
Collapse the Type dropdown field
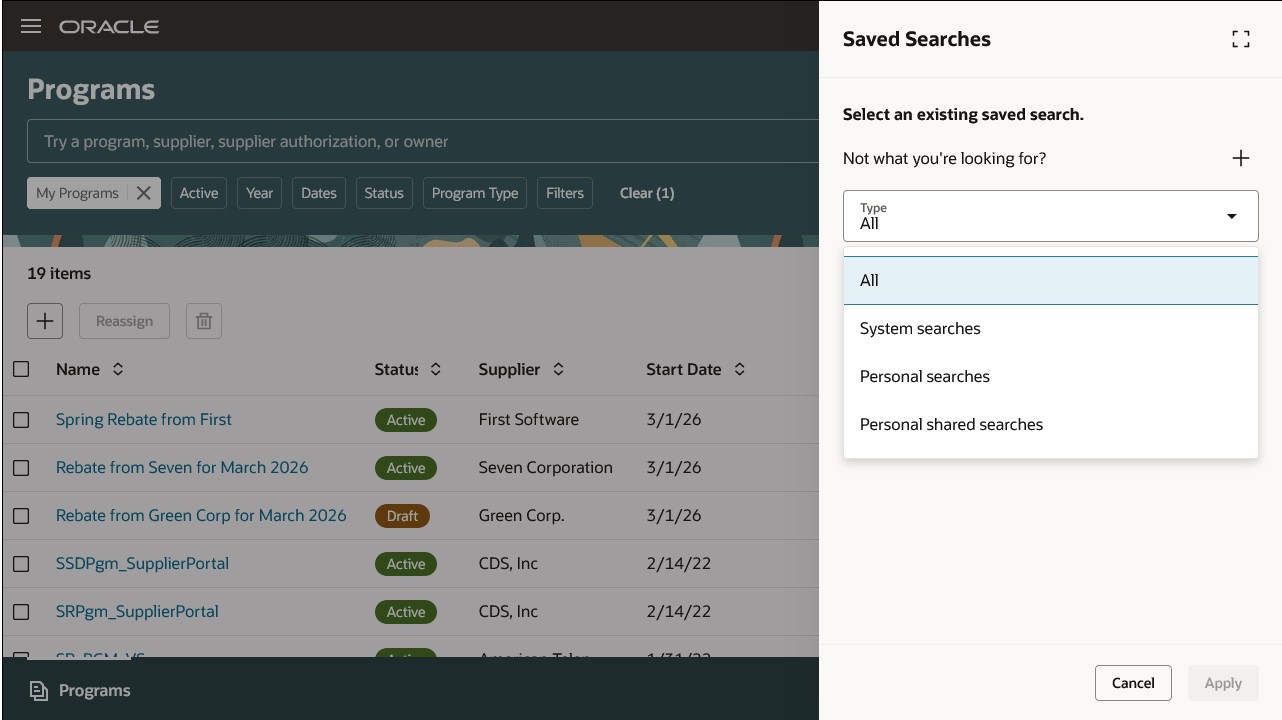[x=1231, y=216]
